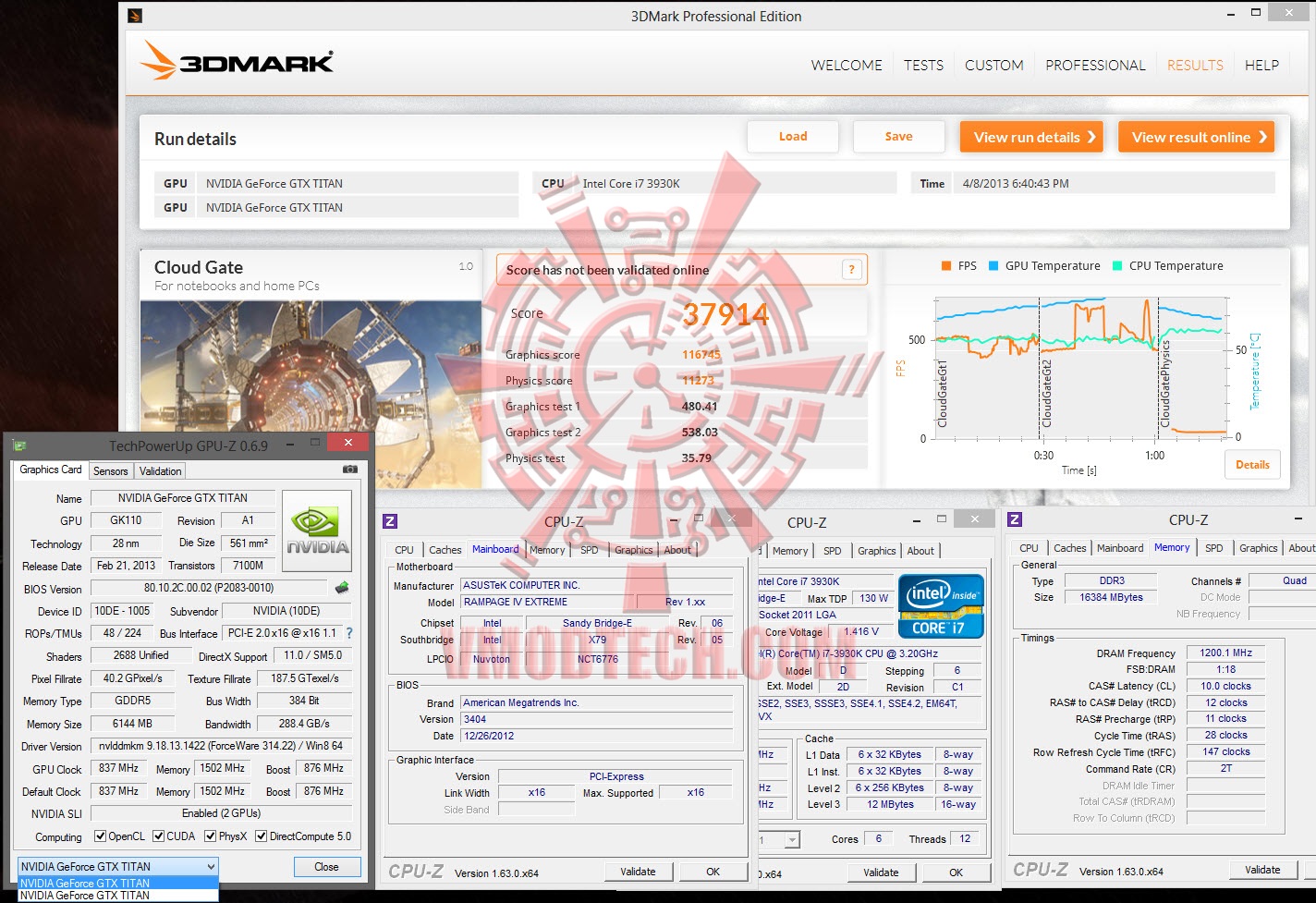This screenshot has width=1316, height=903.
Task: Go to the WELCOME section in 3DMark
Action: click(847, 65)
